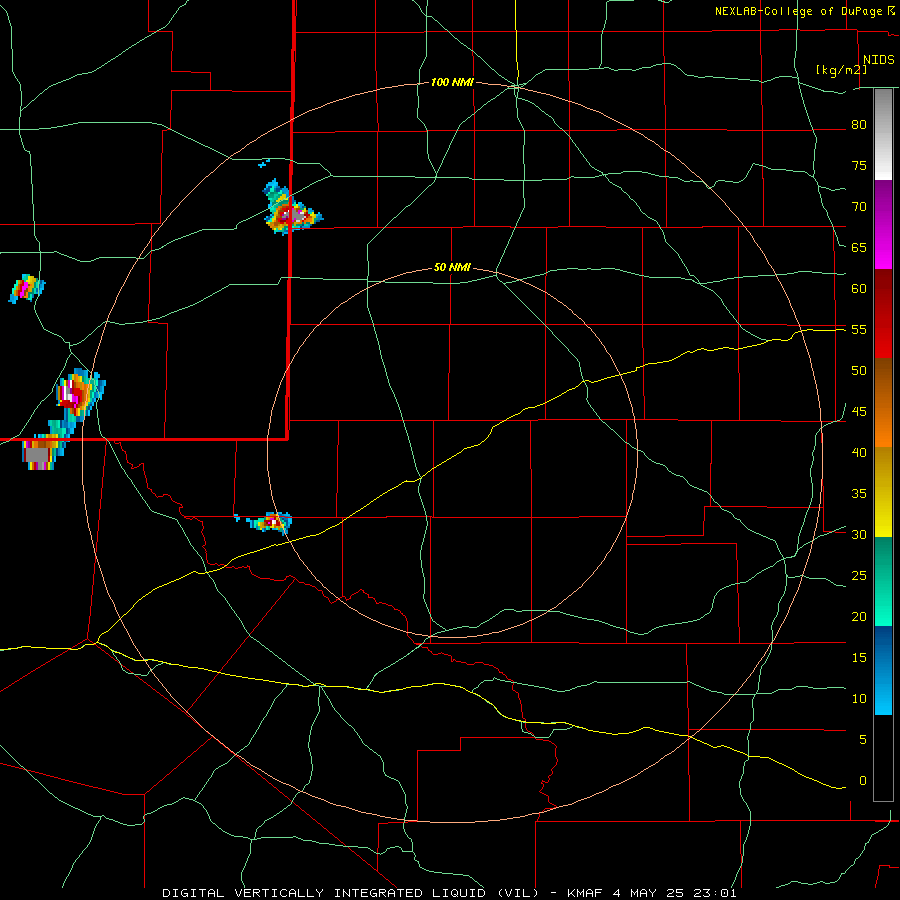Screen dimensions: 900x900
Task: Click the [kg/m2] units label
Action: 841,70
